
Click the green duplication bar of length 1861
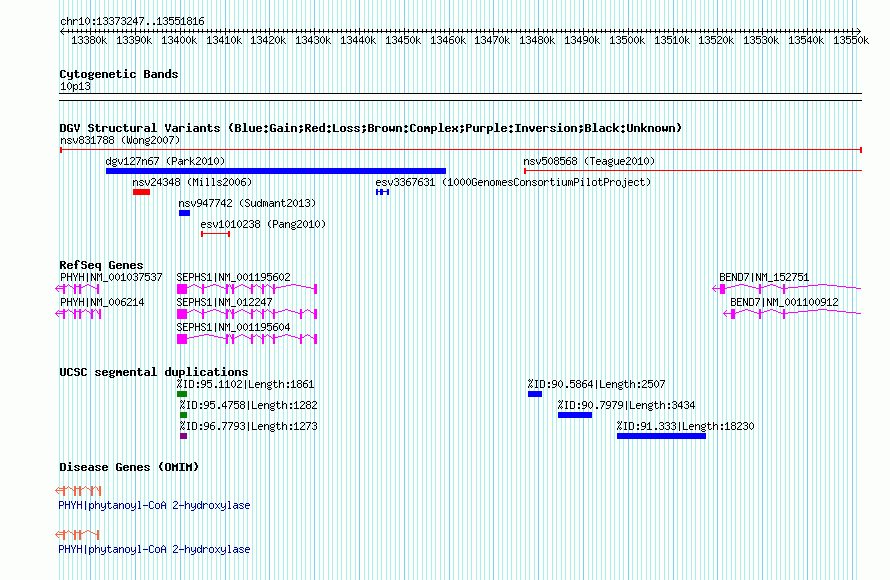pos(182,394)
